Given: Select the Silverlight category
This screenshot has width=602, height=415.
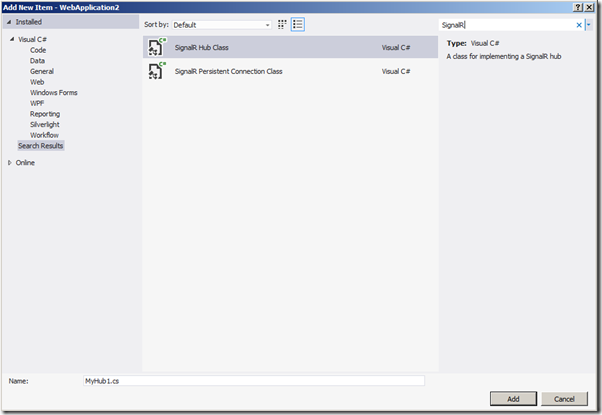Looking at the screenshot, I should pos(45,124).
